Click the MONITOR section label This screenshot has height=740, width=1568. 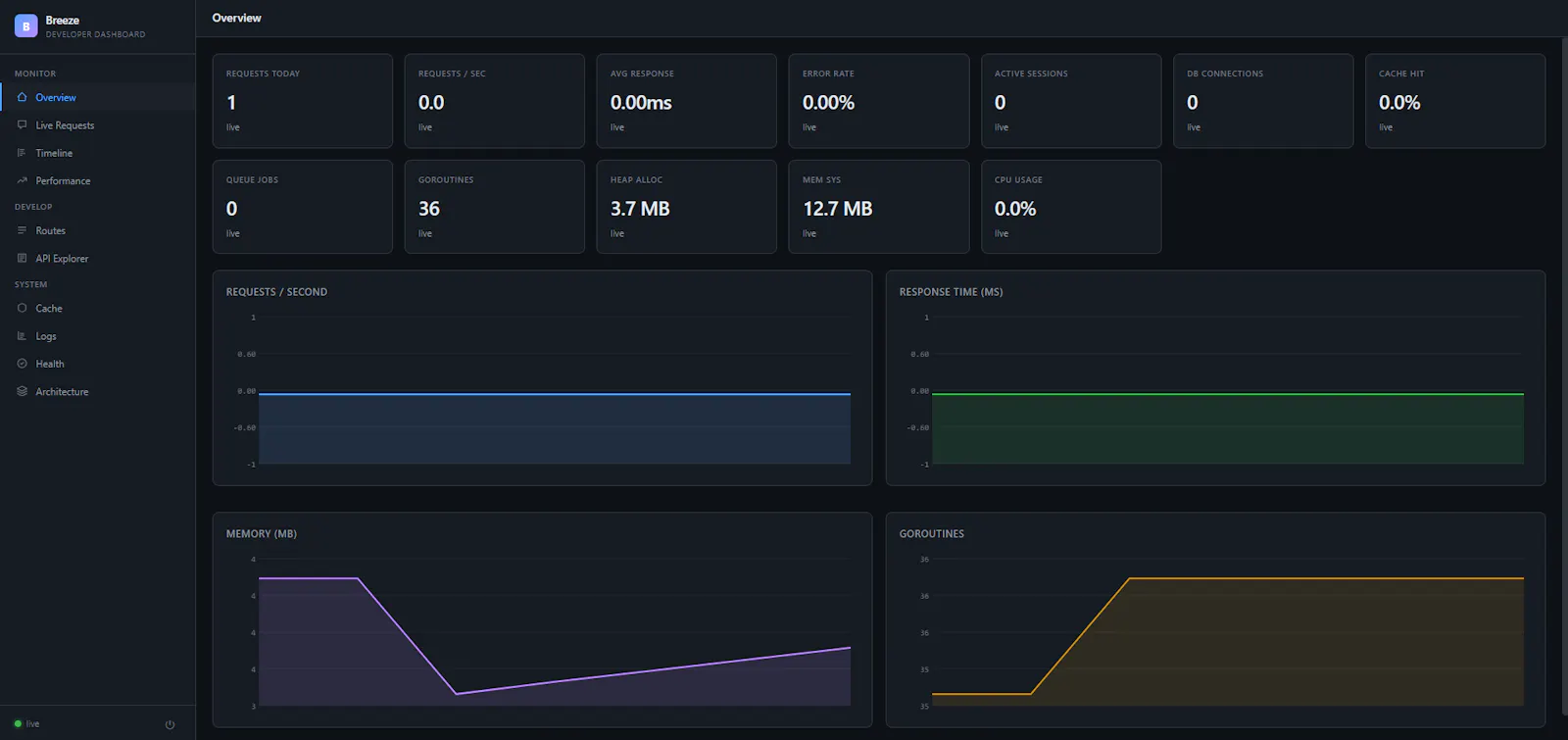(35, 74)
